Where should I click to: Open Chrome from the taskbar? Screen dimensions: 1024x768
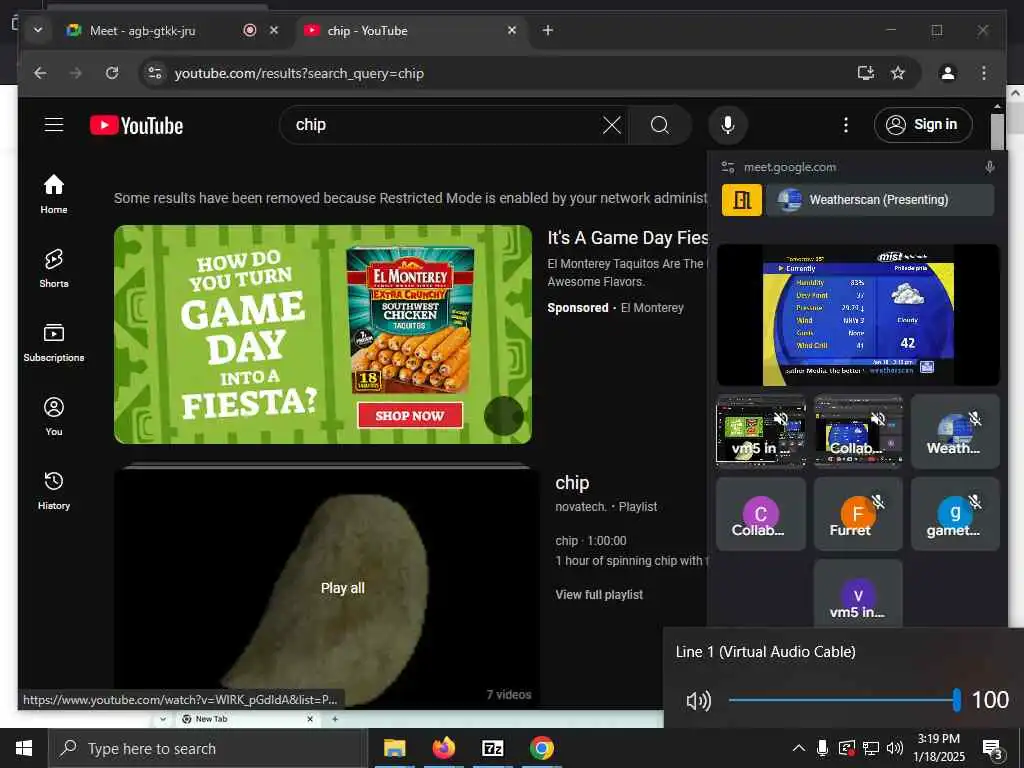[x=541, y=748]
